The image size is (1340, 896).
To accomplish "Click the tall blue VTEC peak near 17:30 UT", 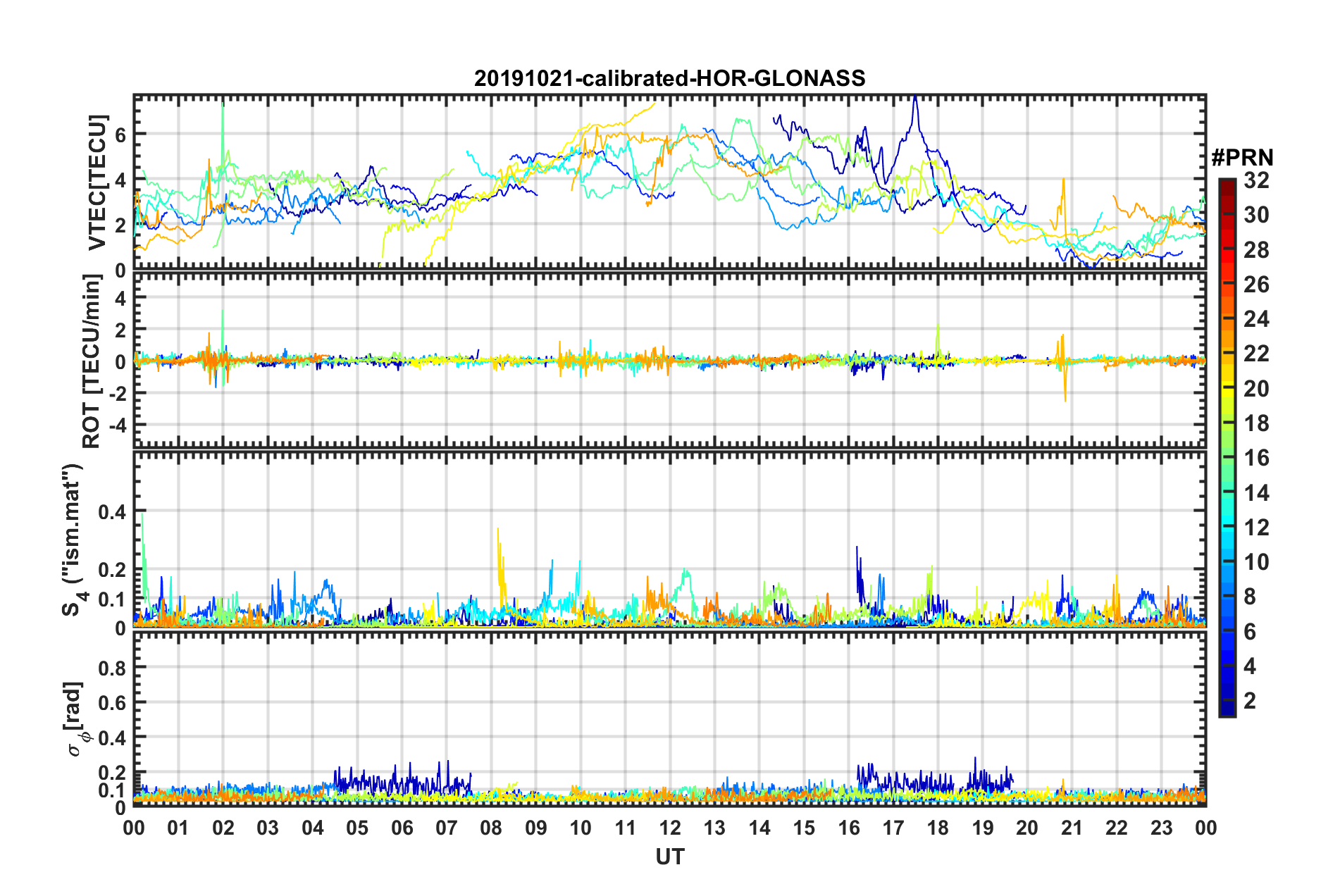I will click(x=914, y=99).
